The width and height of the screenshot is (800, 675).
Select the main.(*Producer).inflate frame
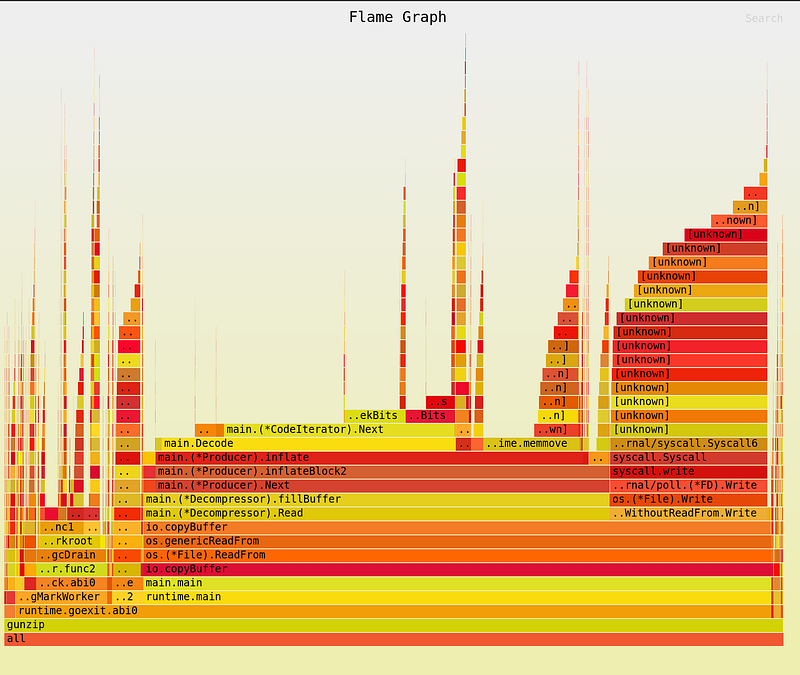tap(300, 457)
